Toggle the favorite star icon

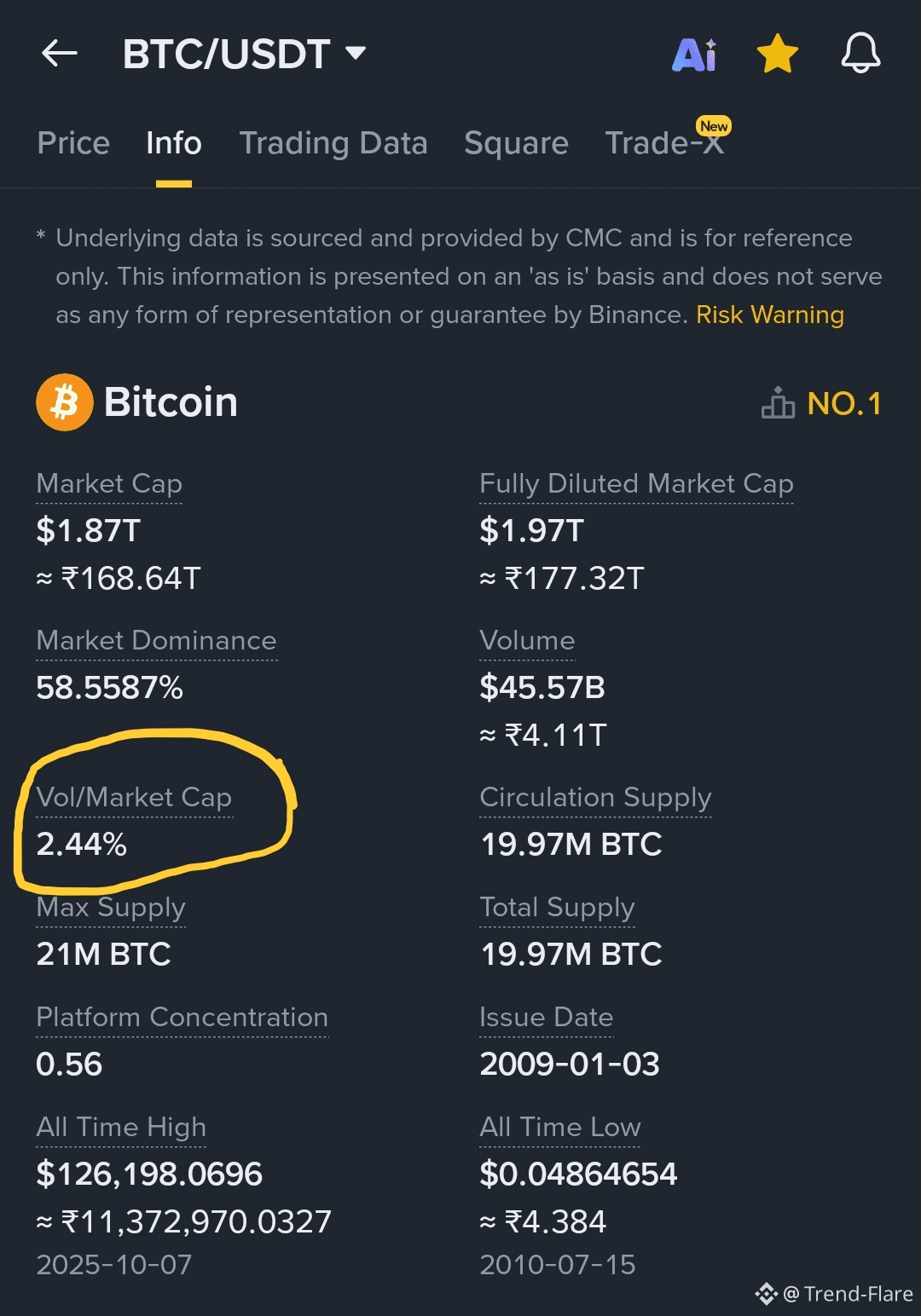point(778,55)
